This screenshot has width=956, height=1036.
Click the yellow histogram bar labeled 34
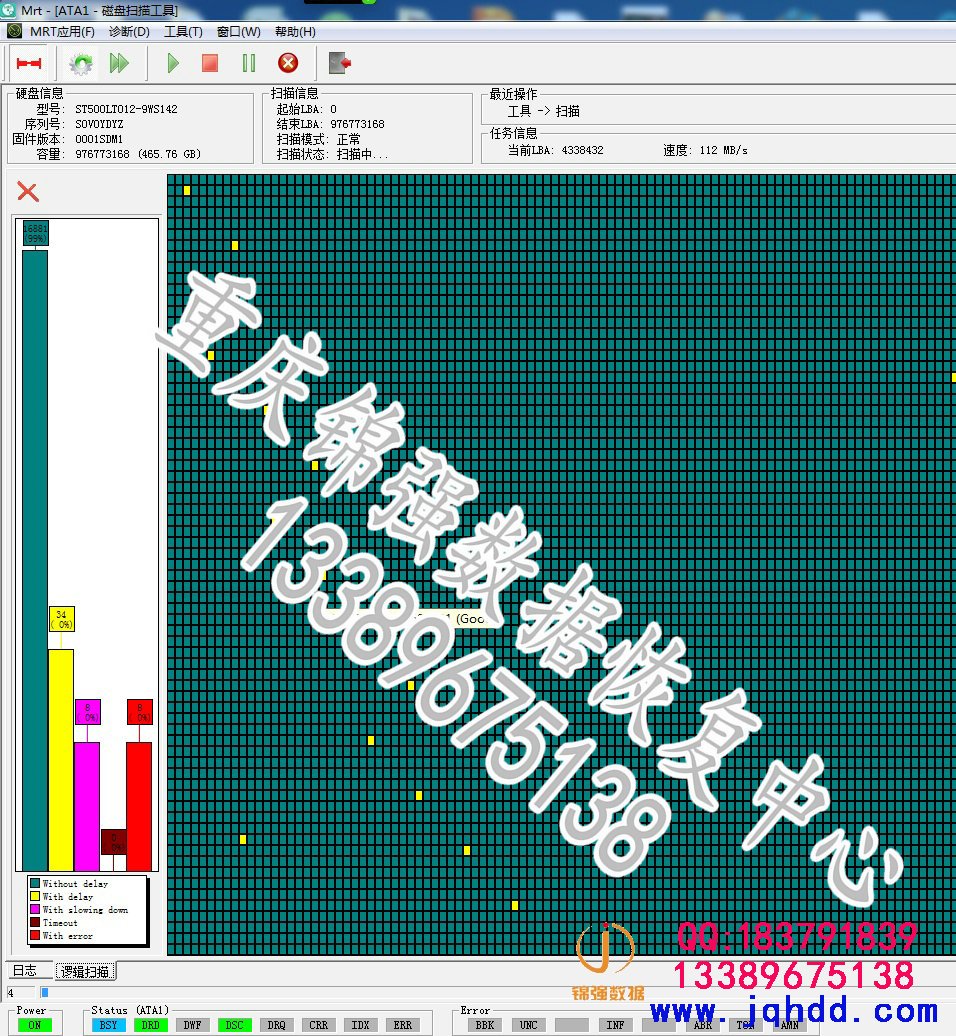pos(61,760)
